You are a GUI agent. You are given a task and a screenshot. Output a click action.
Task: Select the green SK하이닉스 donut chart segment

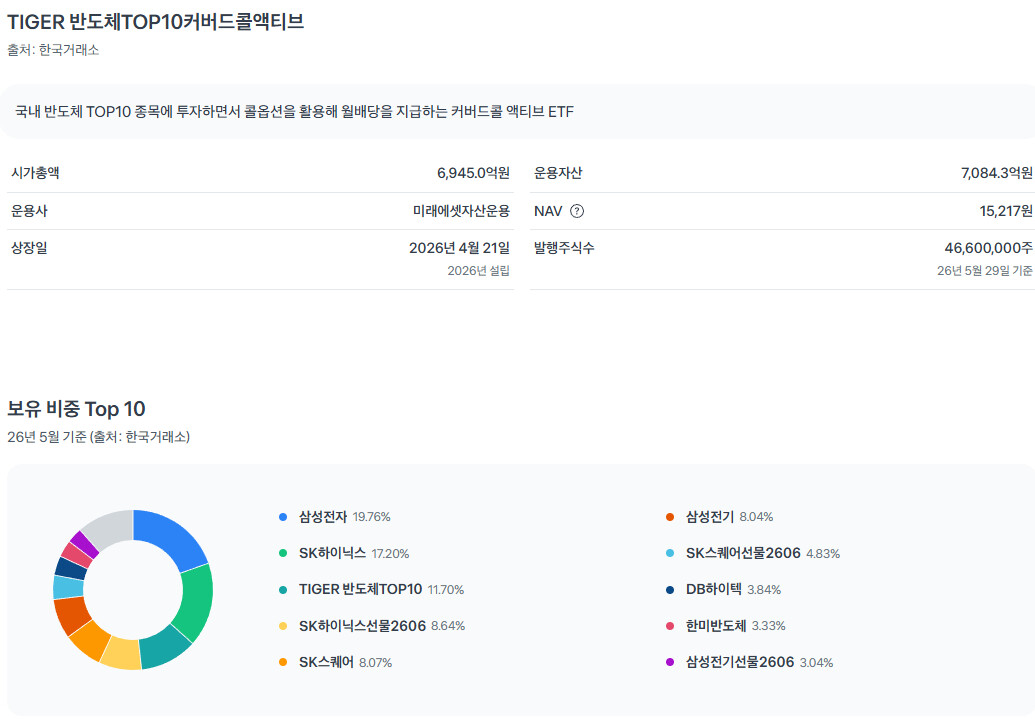coord(195,601)
